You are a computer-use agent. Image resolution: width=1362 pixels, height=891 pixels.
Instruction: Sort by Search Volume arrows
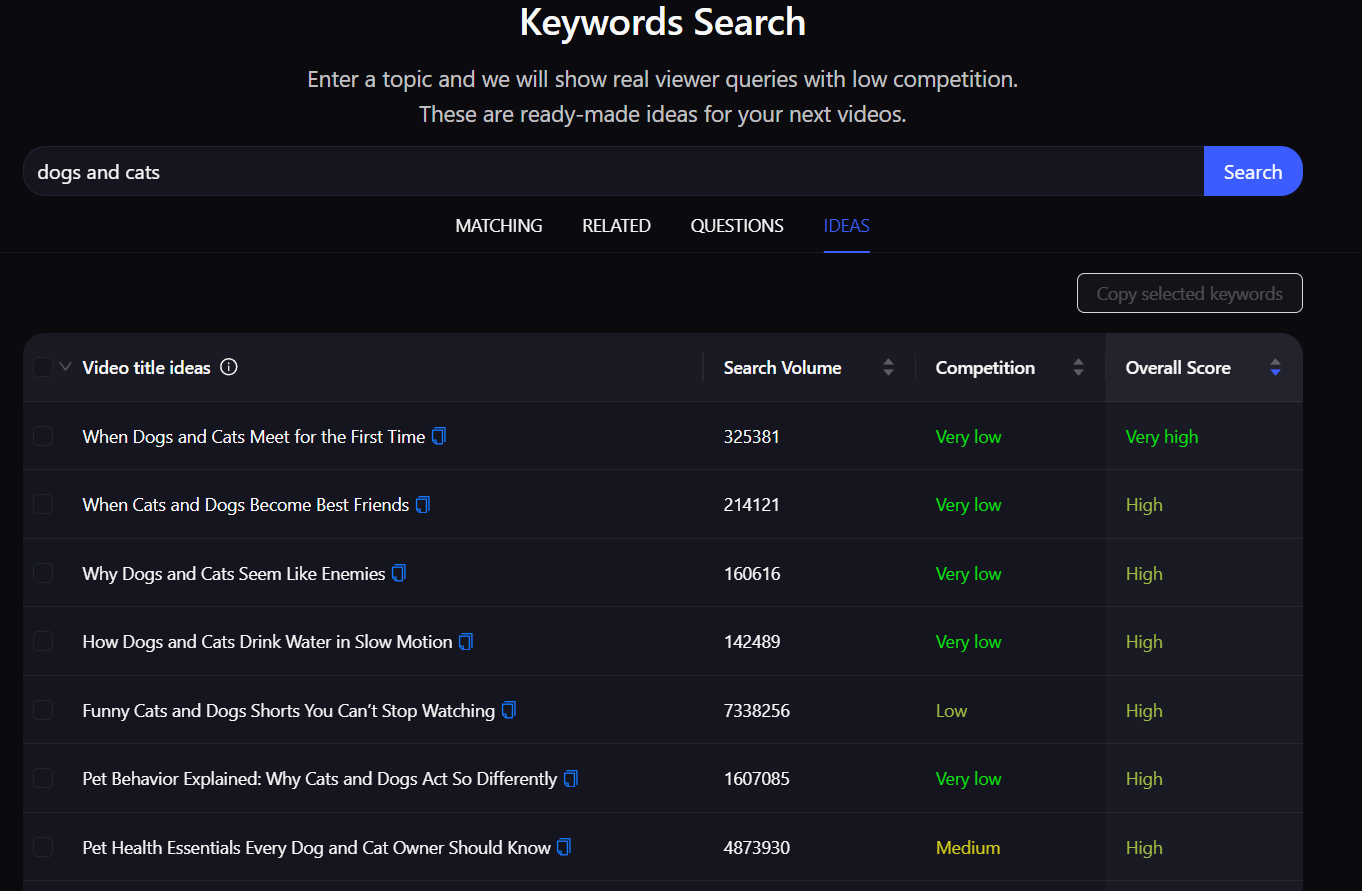coord(888,367)
